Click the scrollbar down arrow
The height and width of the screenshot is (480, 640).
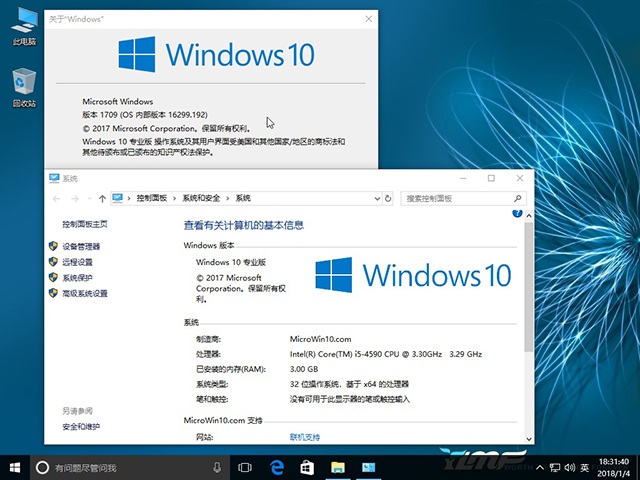529,439
